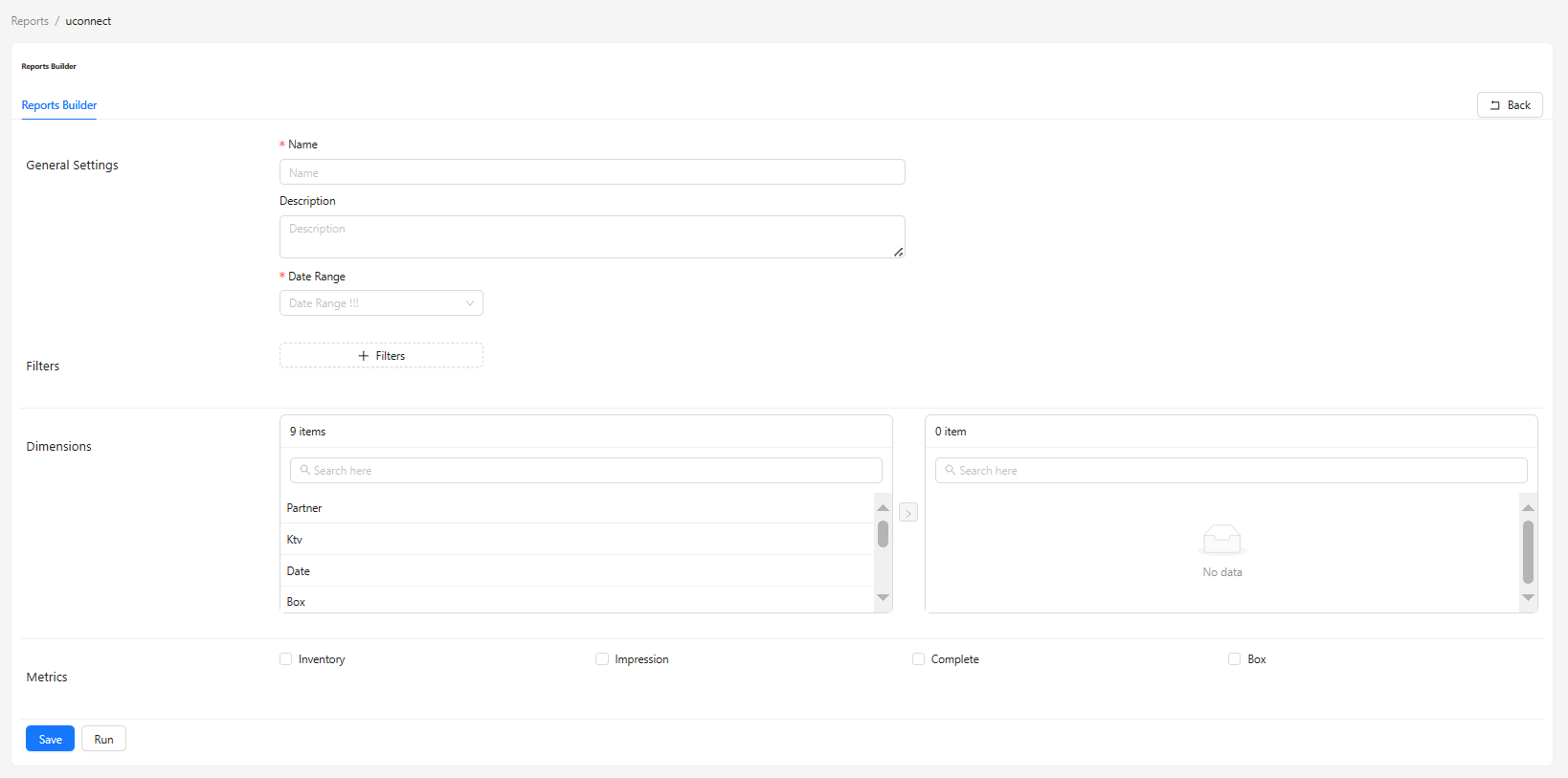Image resolution: width=1568 pixels, height=778 pixels.
Task: Click into the Description textarea
Action: coord(592,236)
